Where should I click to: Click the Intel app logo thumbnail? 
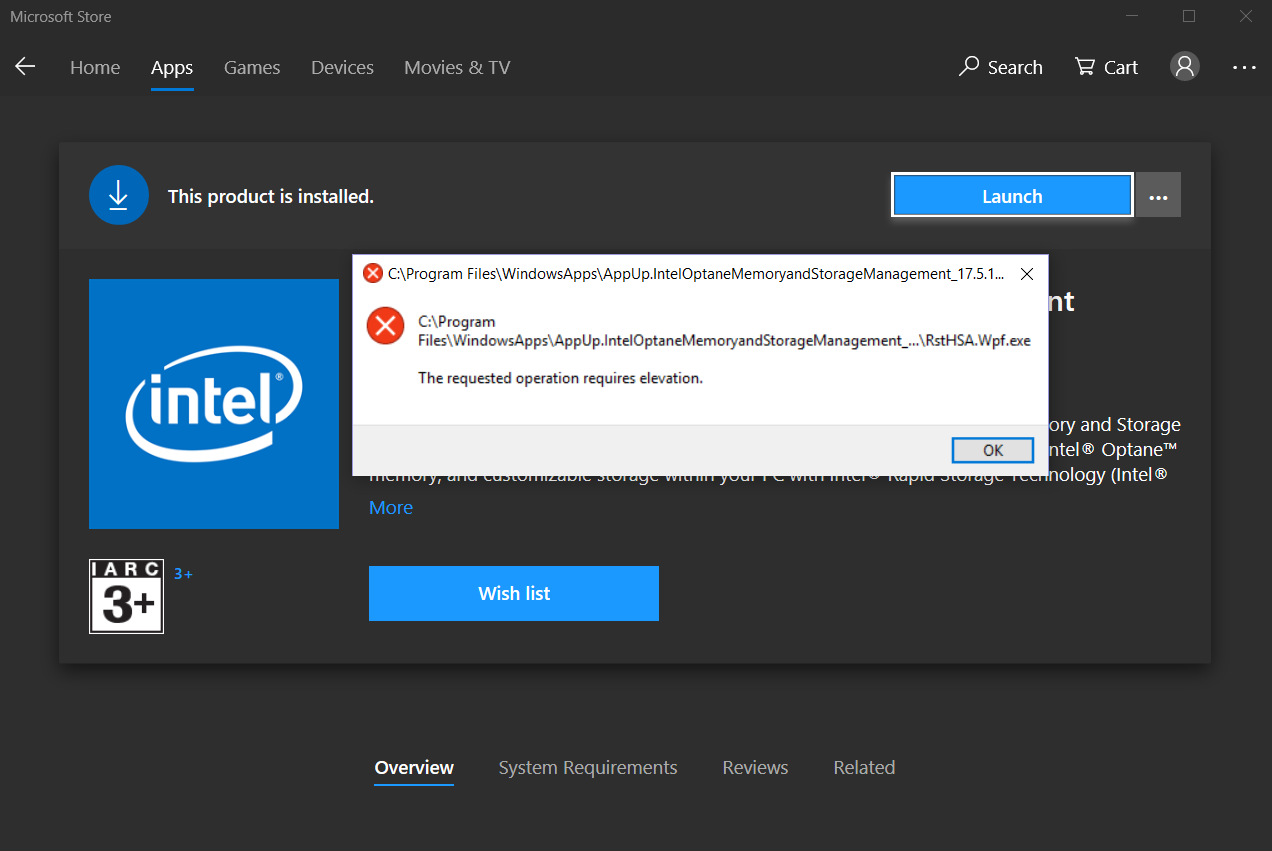214,404
